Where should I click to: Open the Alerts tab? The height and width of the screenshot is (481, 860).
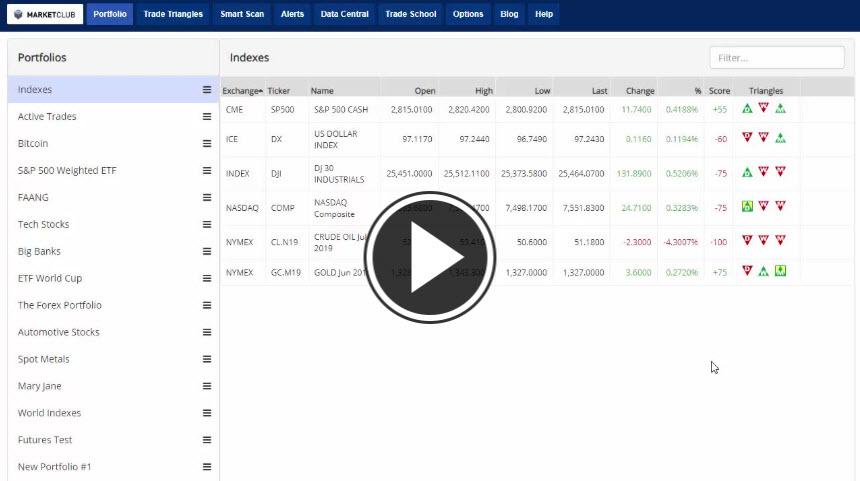click(292, 14)
